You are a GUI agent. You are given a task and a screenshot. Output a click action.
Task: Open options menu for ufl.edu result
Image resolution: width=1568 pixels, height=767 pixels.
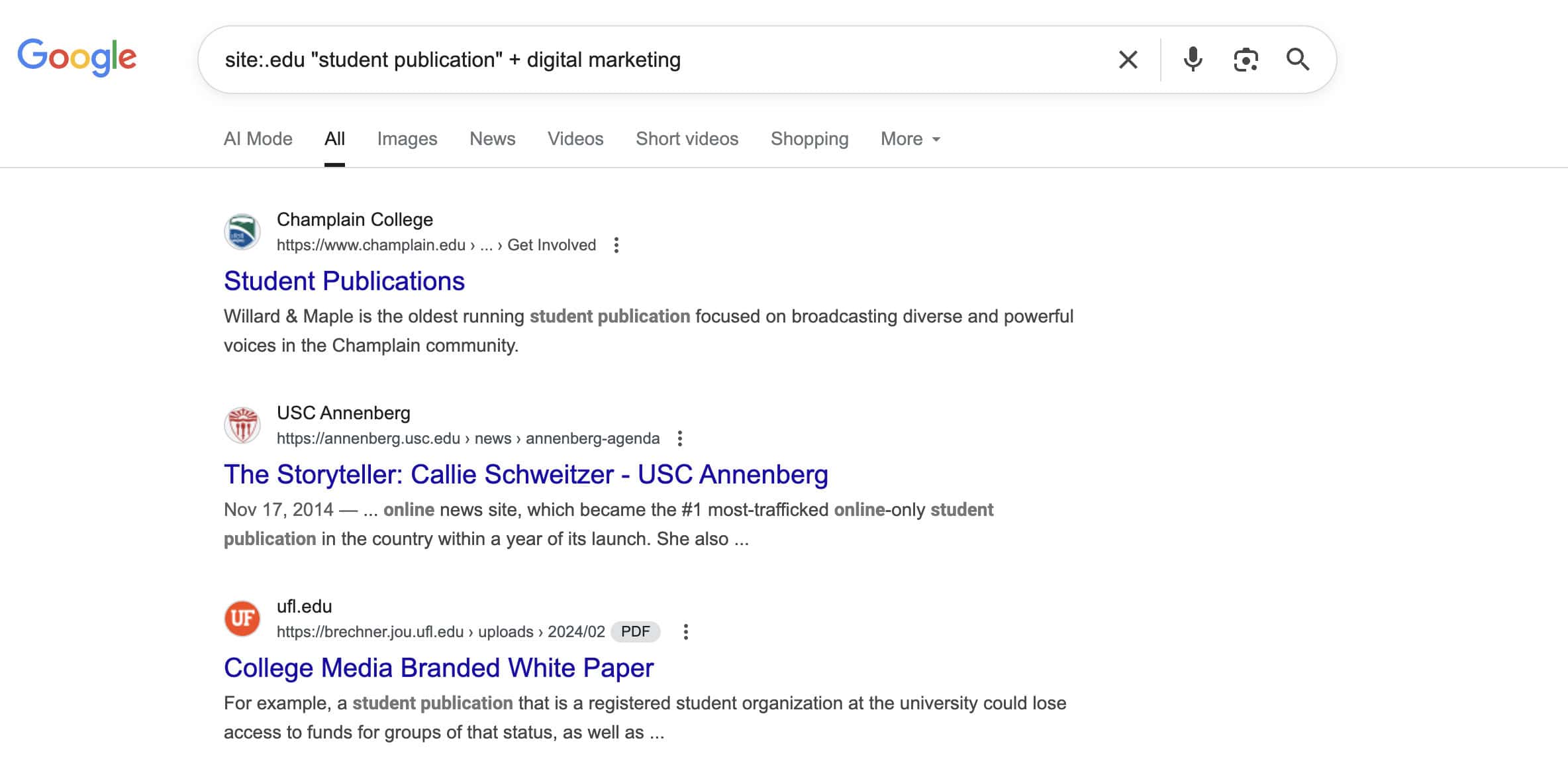point(685,632)
